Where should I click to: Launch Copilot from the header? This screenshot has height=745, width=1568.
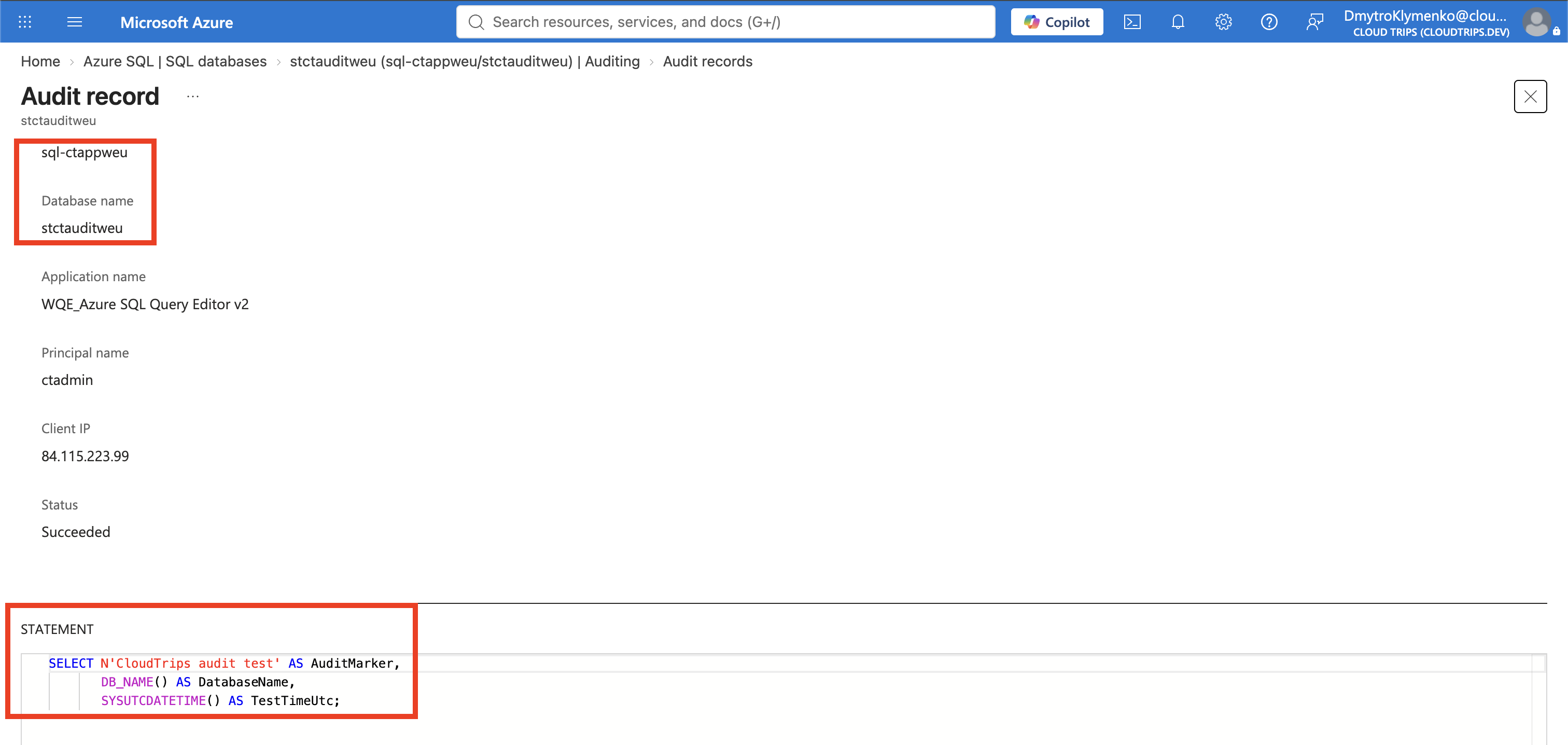tap(1057, 22)
